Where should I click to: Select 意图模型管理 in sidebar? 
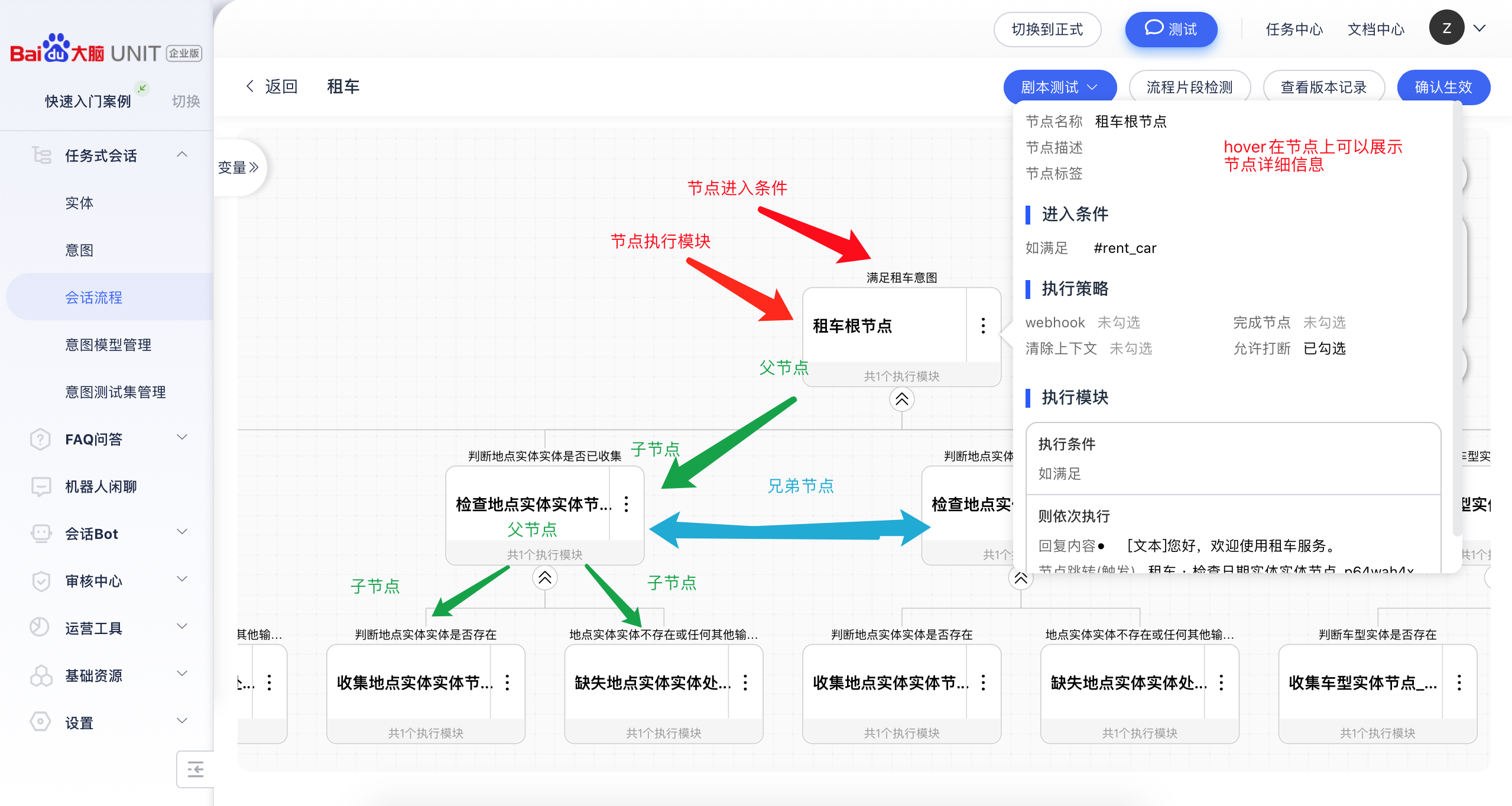108,344
